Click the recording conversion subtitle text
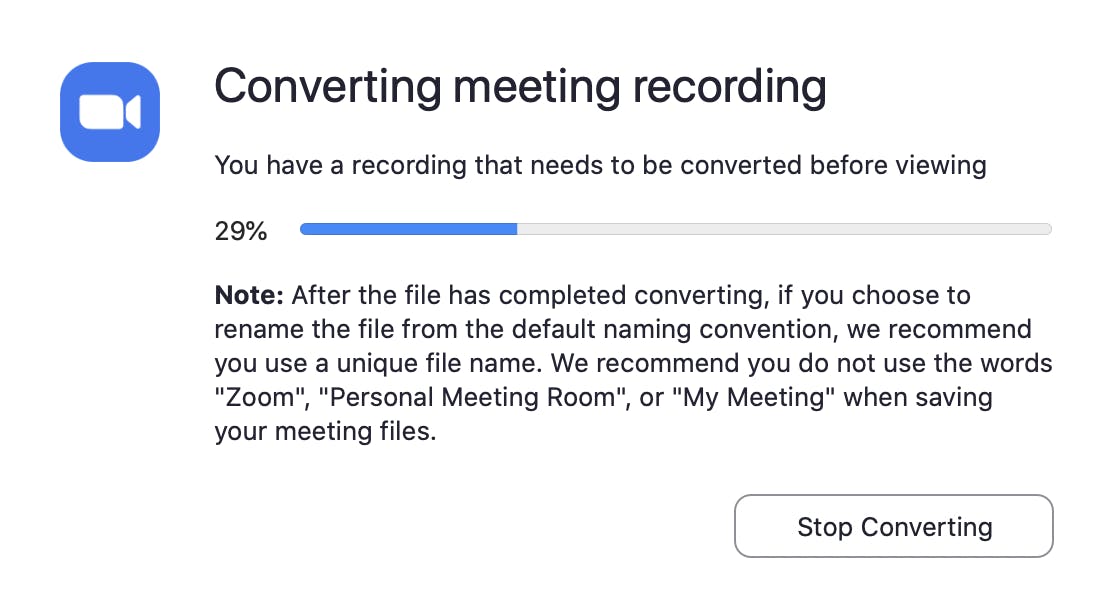1098x604 pixels. tap(600, 165)
